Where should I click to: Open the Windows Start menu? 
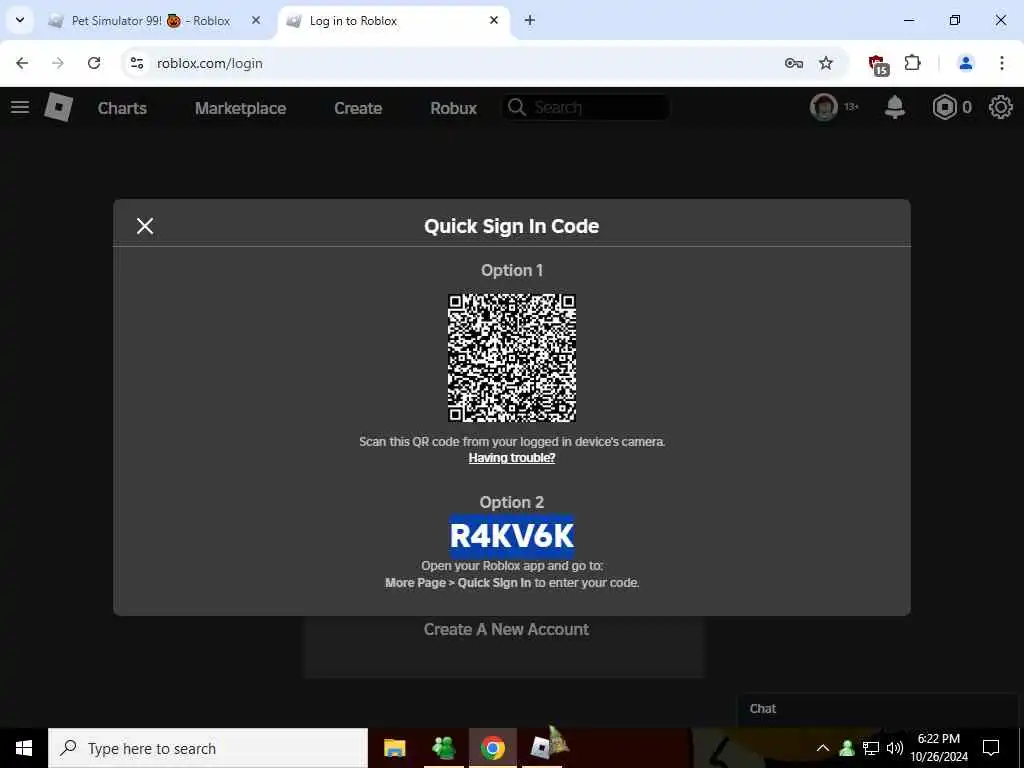(24, 748)
